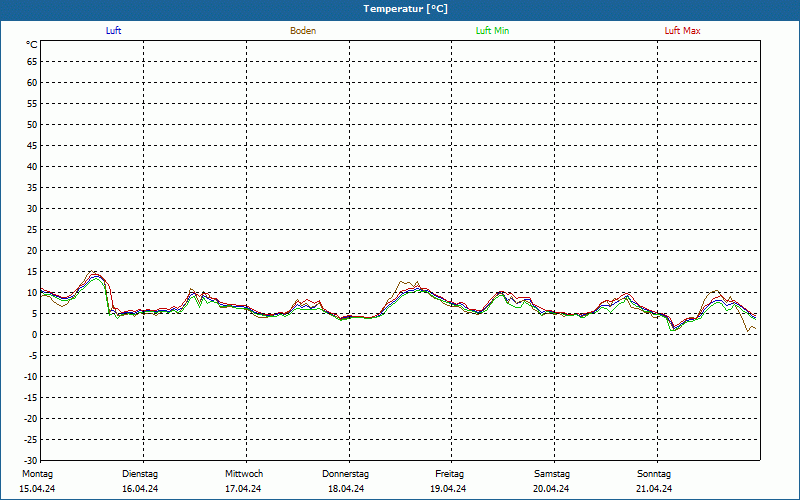Viewport: 800px width, 500px height.
Task: Click the 0 value on the y-axis
Action: 35,335
